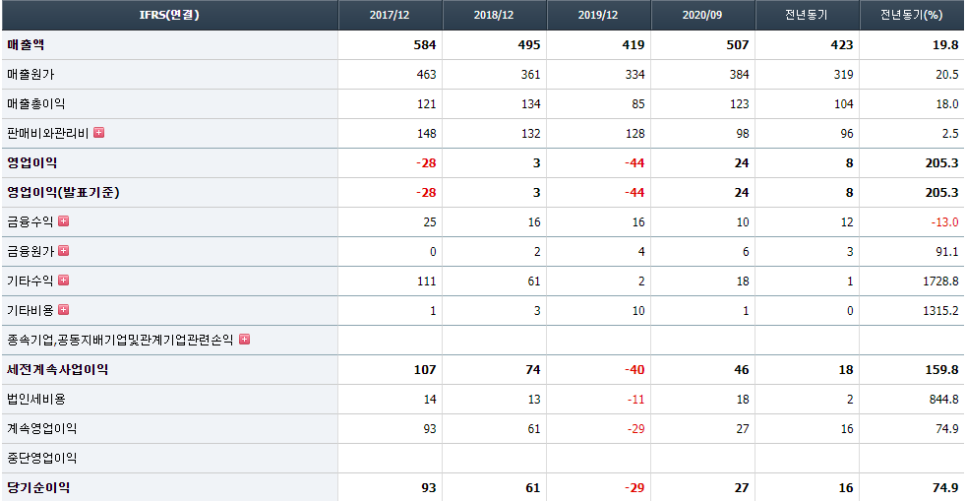Select the 세전계속사업이익 row label
Screen dimensions: 966x501
tap(57, 370)
